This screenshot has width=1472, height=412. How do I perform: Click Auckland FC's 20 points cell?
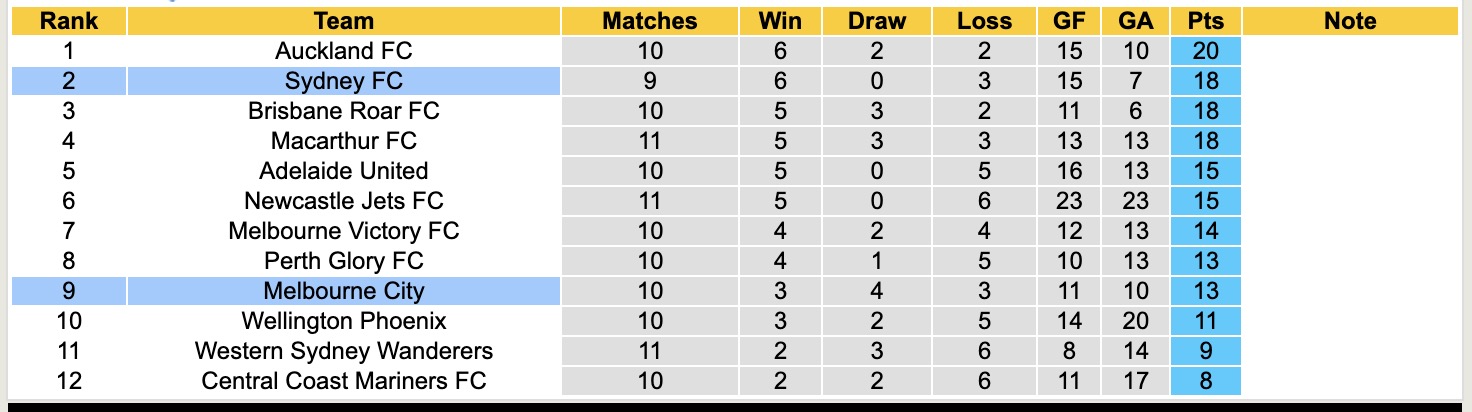tap(1206, 51)
